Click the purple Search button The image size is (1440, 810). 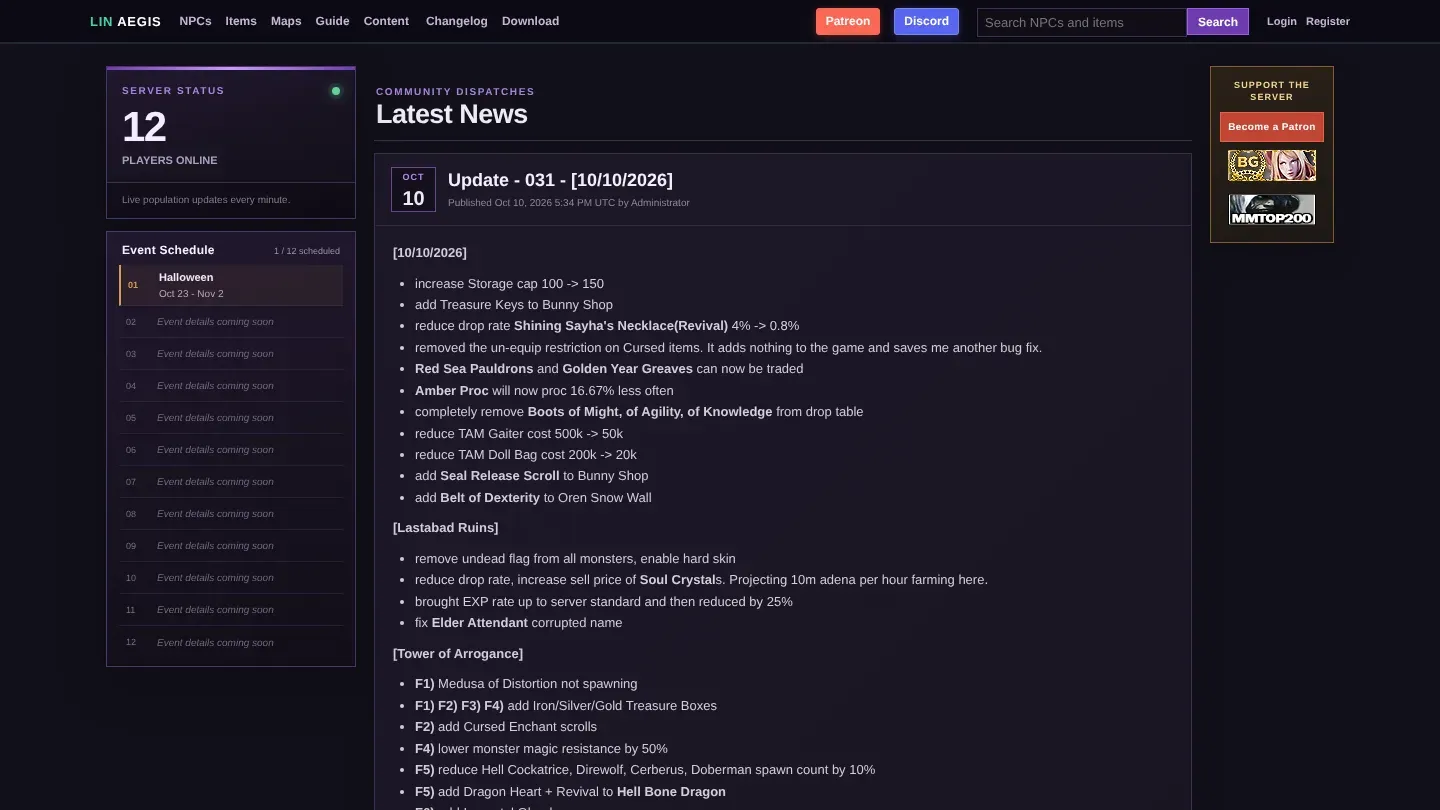click(x=1218, y=22)
